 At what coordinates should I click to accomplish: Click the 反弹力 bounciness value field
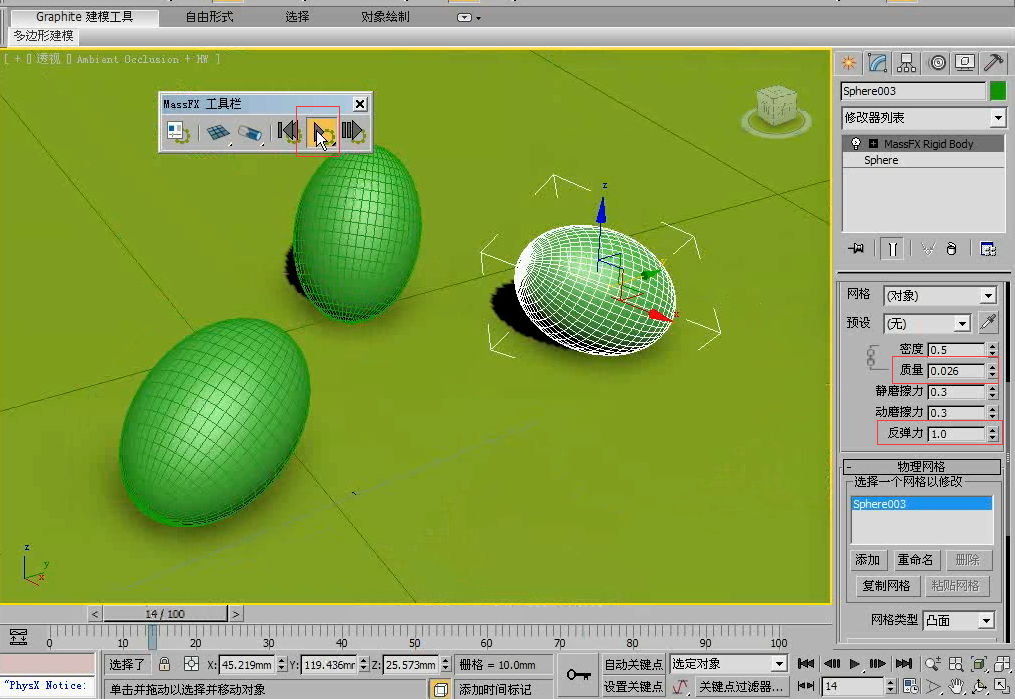point(955,434)
